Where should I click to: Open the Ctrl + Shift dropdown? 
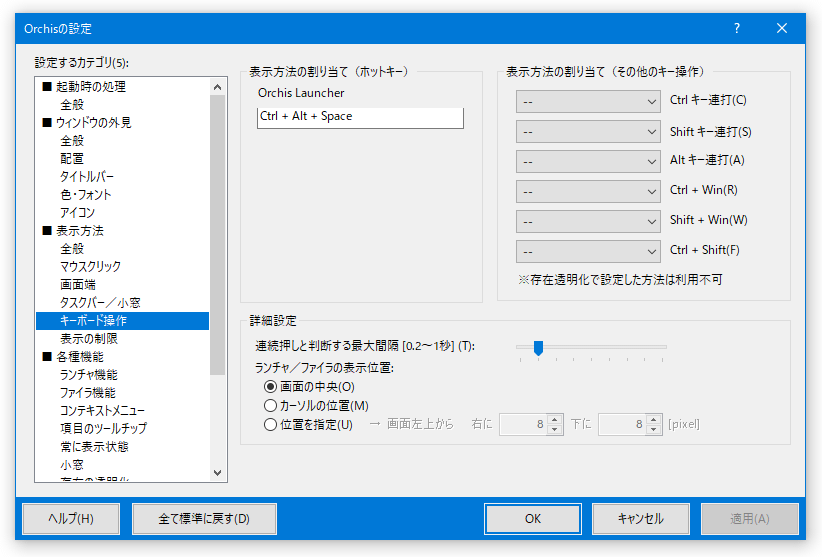tap(588, 251)
